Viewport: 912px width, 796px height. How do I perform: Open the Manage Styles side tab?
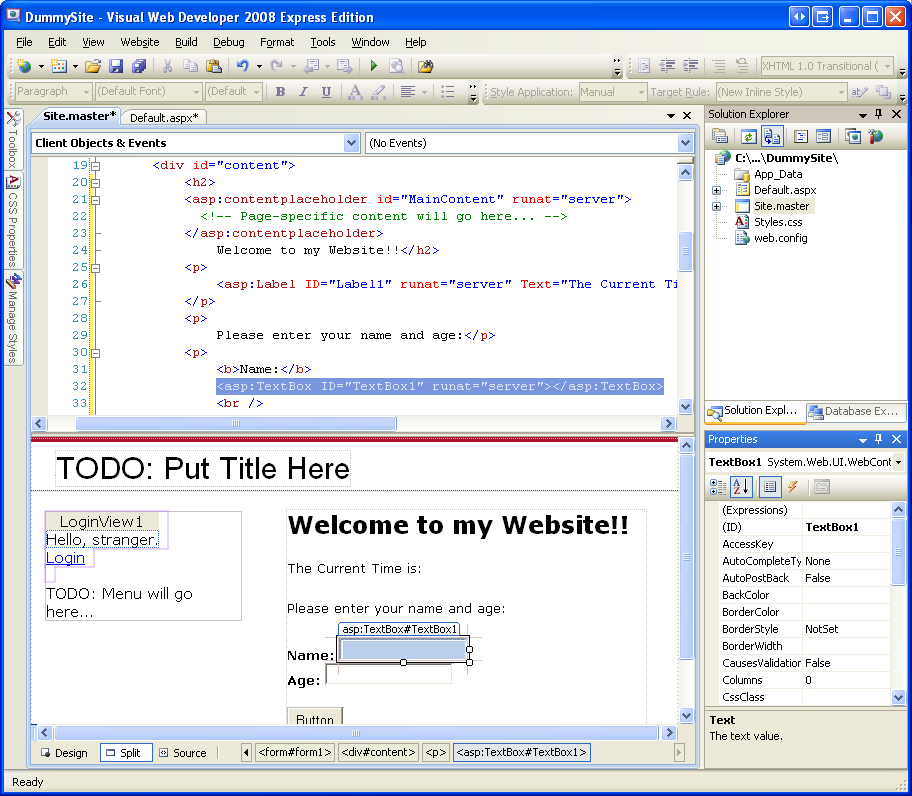pos(13,319)
